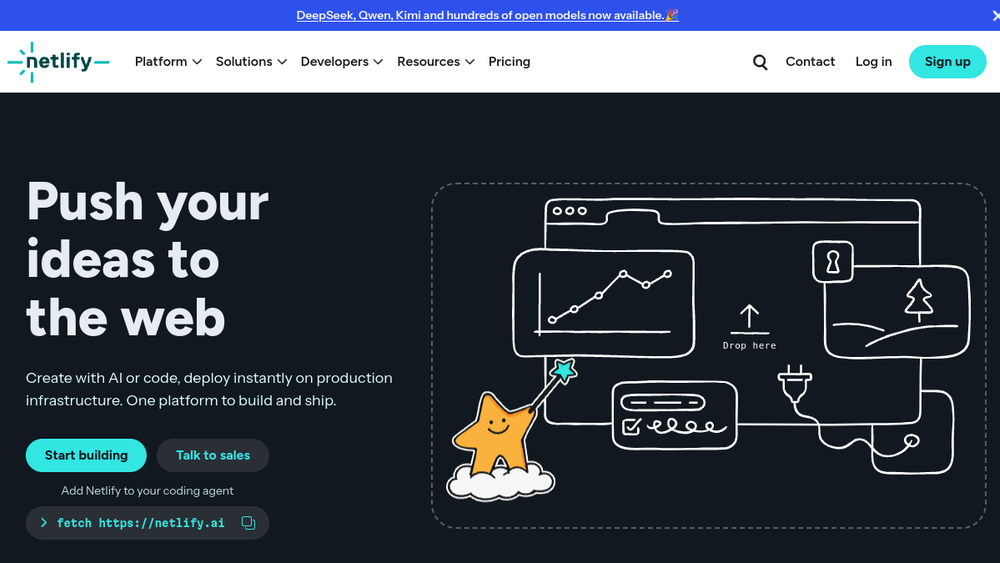Click the Sign up button
This screenshot has height=563, width=1000.
(x=947, y=62)
